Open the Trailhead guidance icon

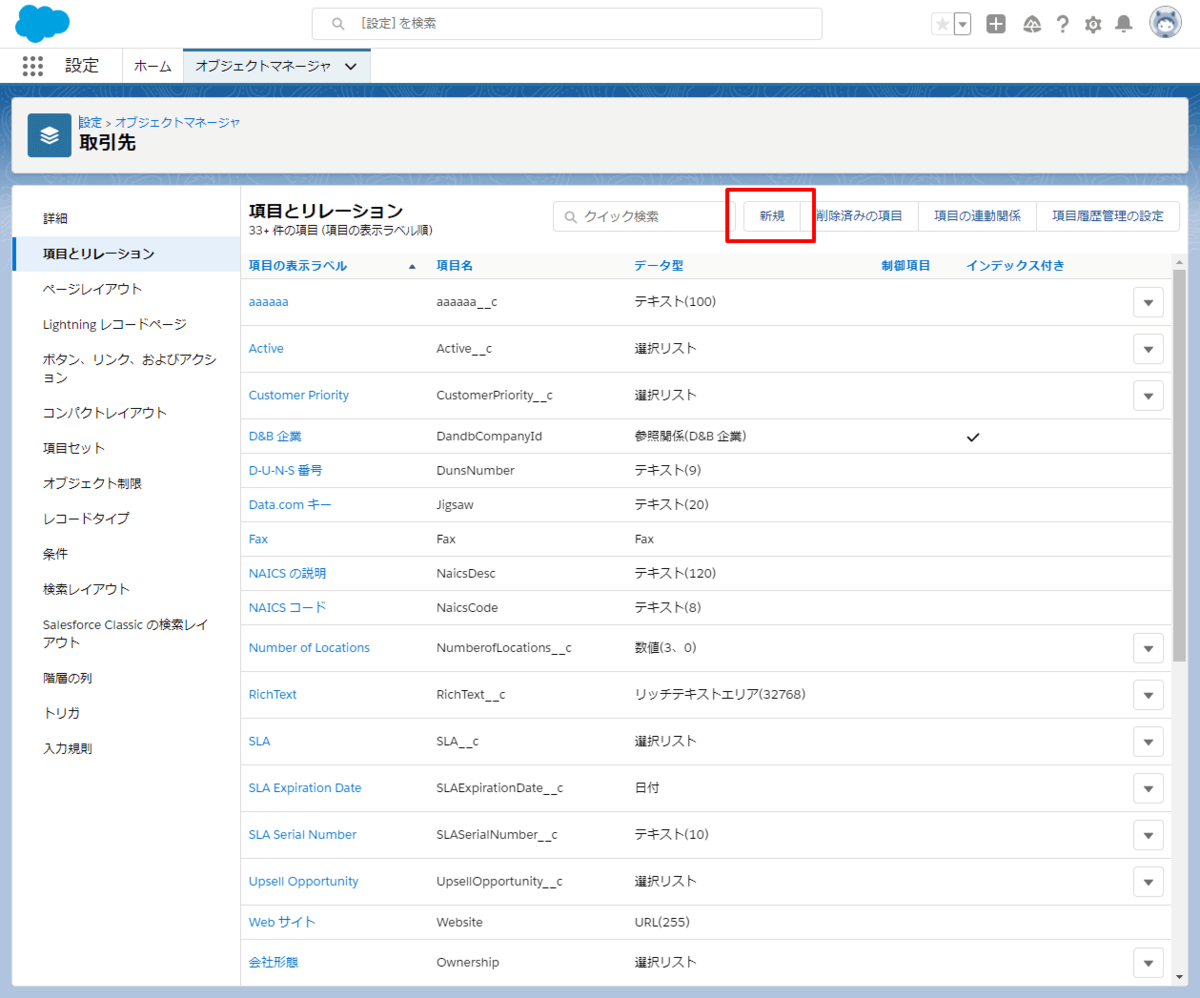1032,24
